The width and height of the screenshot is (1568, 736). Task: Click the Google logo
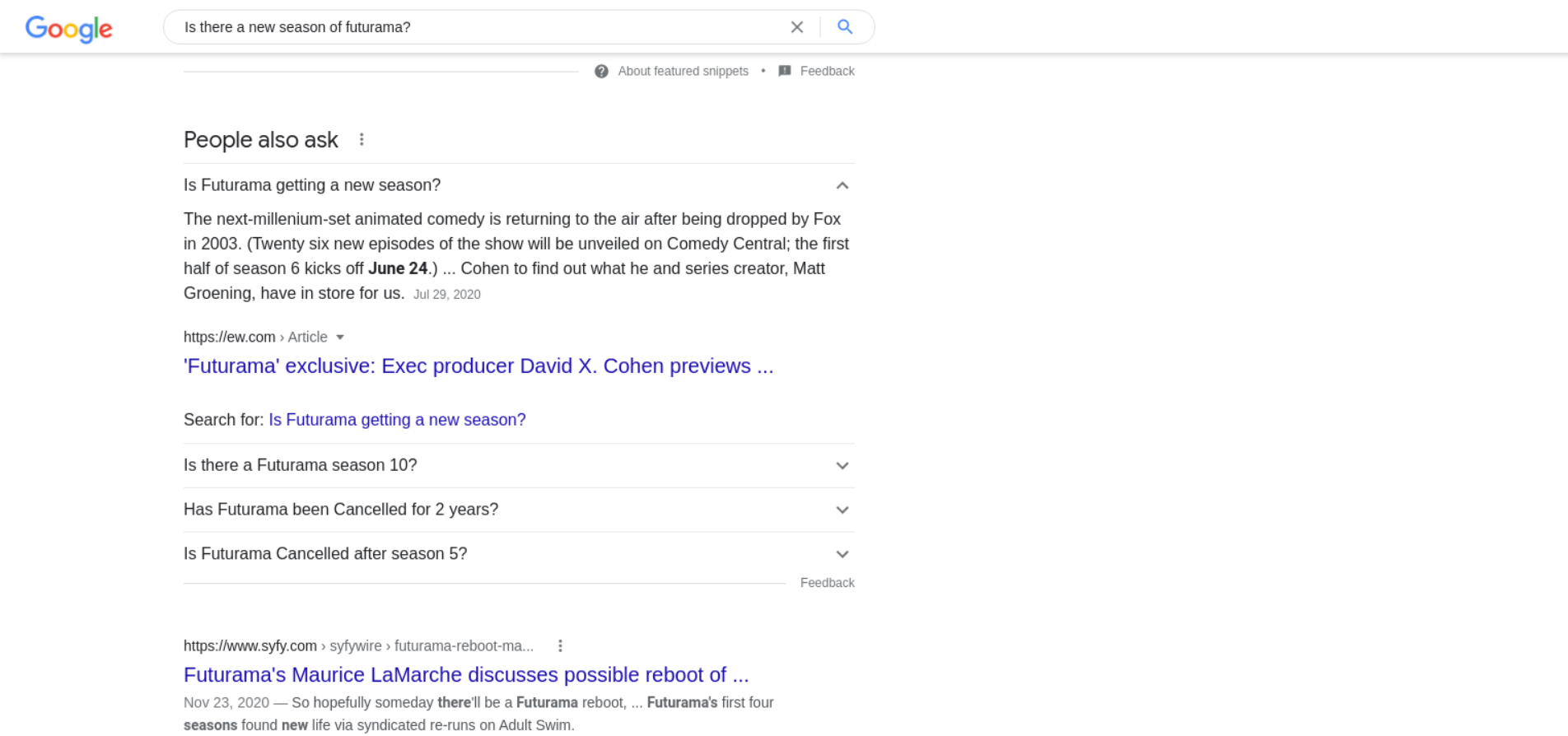pyautogui.click(x=69, y=29)
